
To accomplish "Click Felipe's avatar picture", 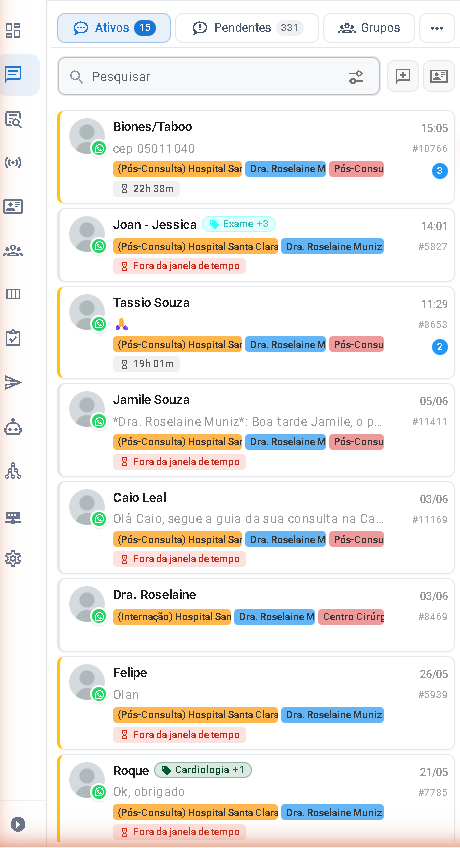I will [x=86, y=682].
